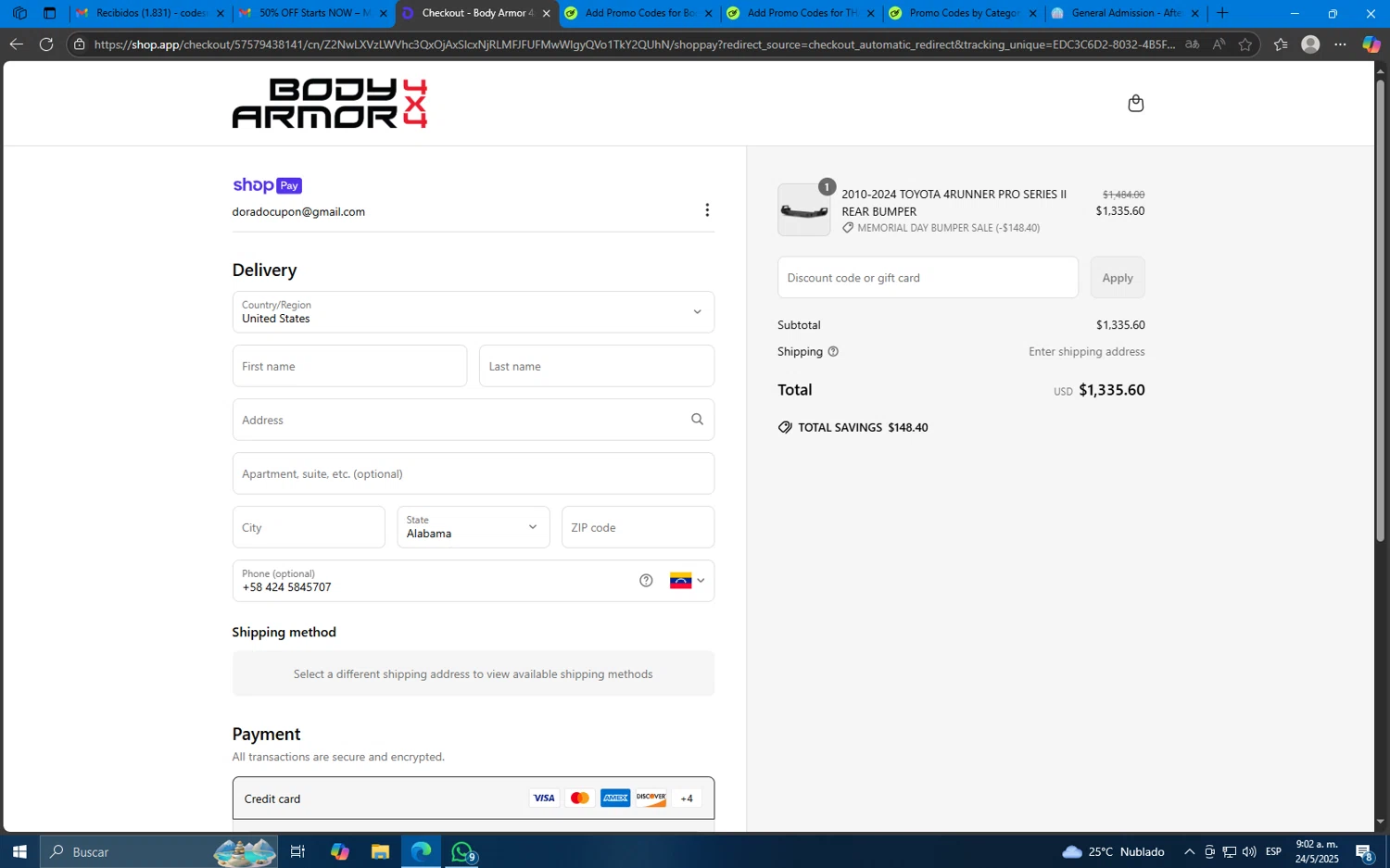Open the phone country flag selector
The height and width of the screenshot is (868, 1390).
[687, 581]
